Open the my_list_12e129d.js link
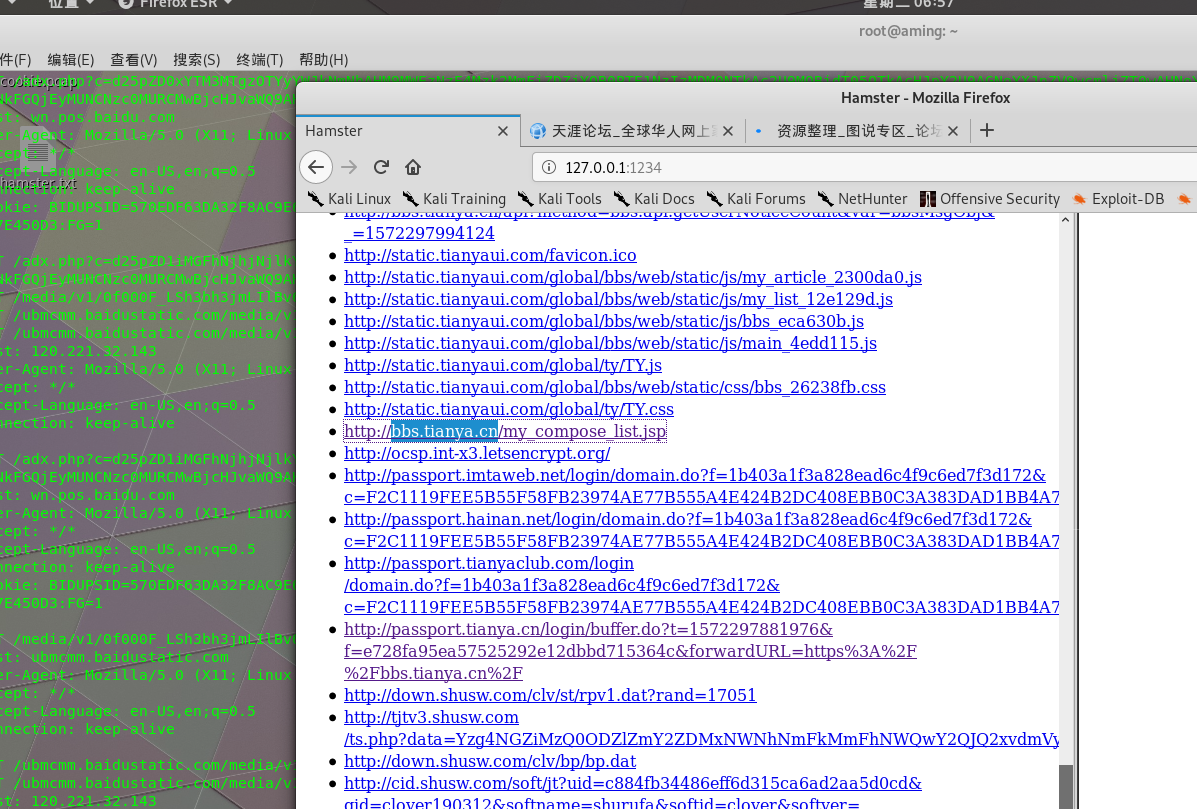1197x809 pixels. click(618, 299)
